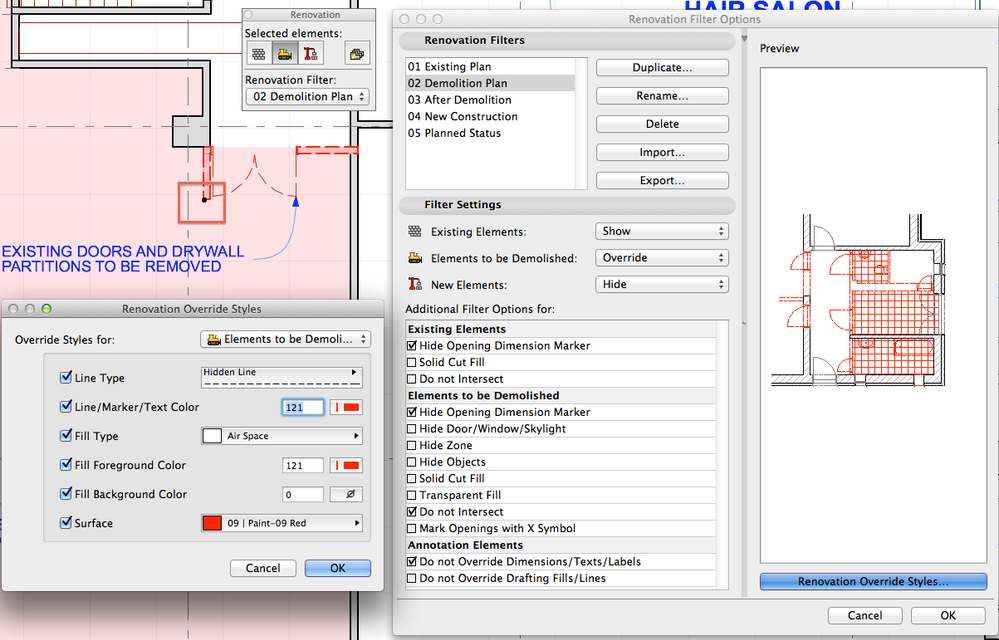Select 03 After Demolition in filter list

tap(460, 100)
